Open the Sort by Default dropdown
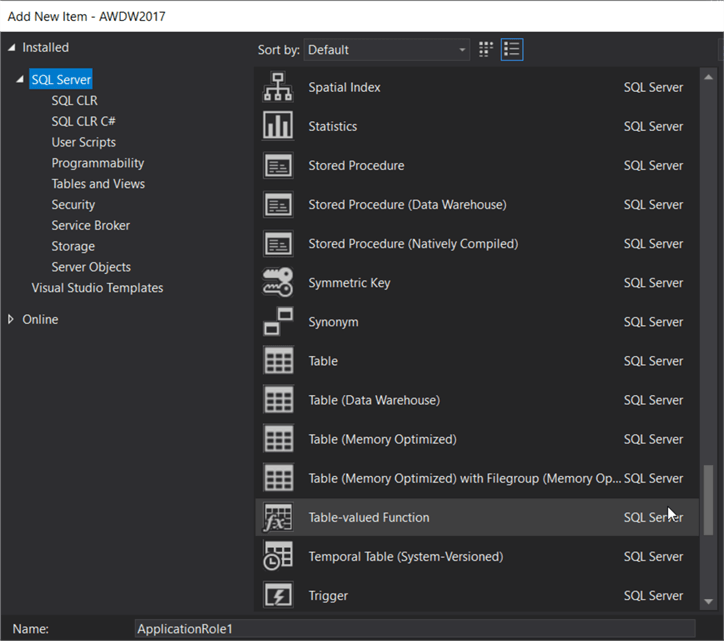This screenshot has width=724, height=641. pos(386,49)
